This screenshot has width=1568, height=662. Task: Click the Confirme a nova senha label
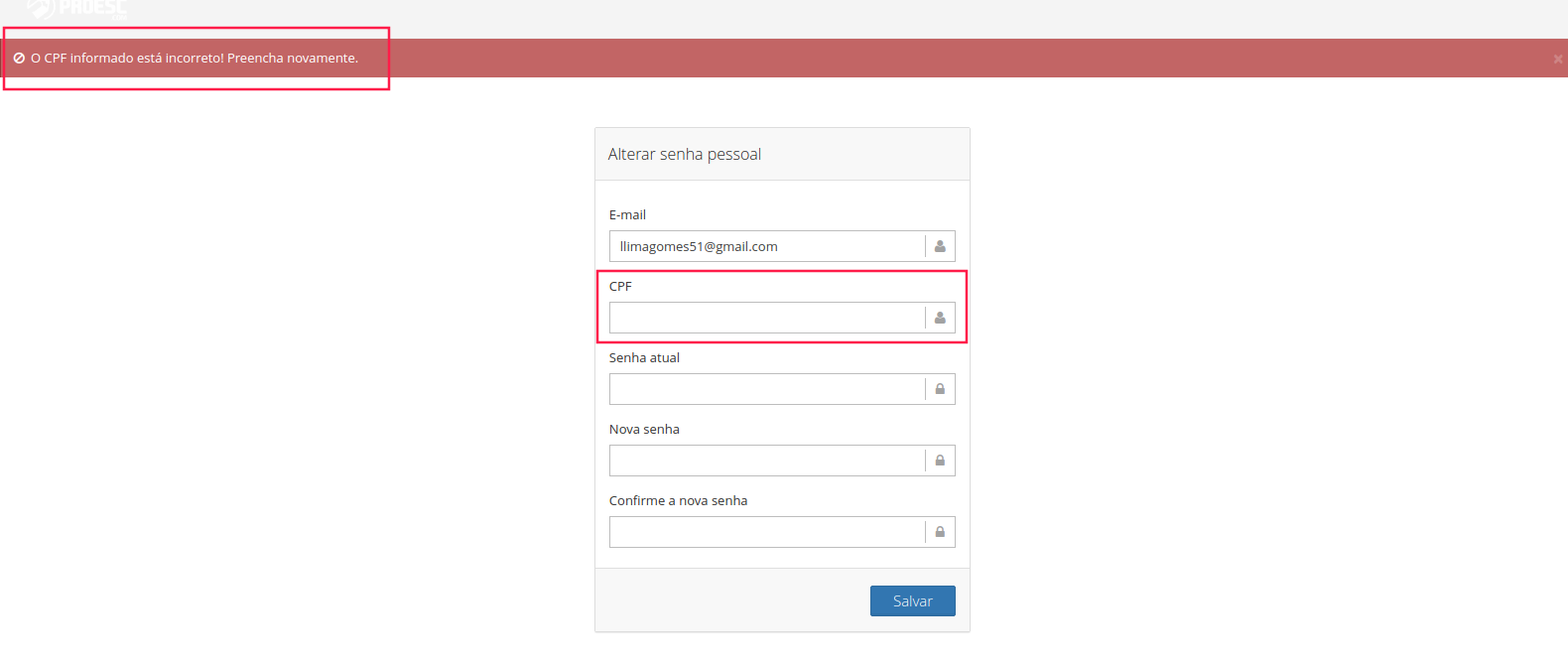(678, 500)
